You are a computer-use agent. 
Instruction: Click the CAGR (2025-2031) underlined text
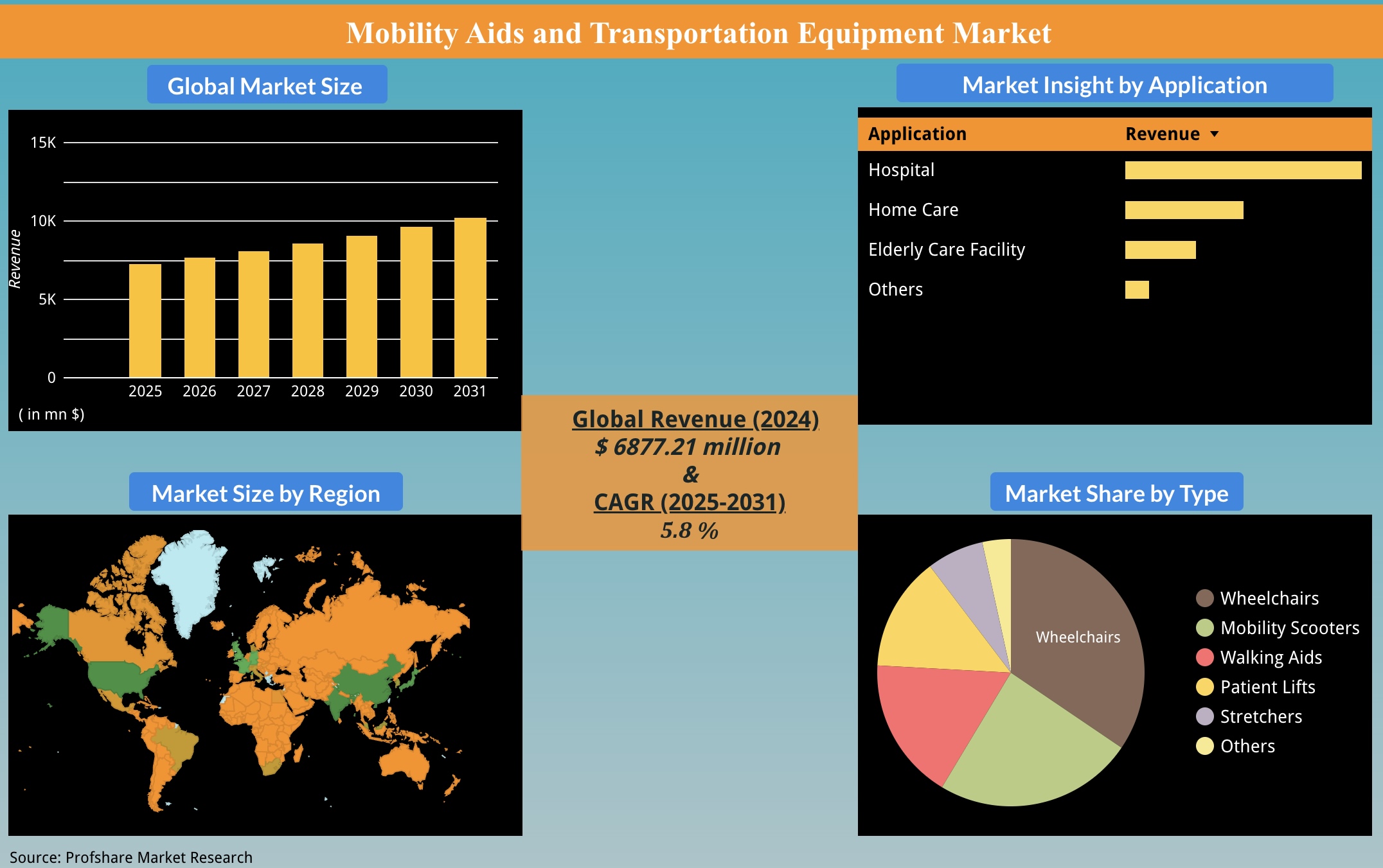(690, 502)
